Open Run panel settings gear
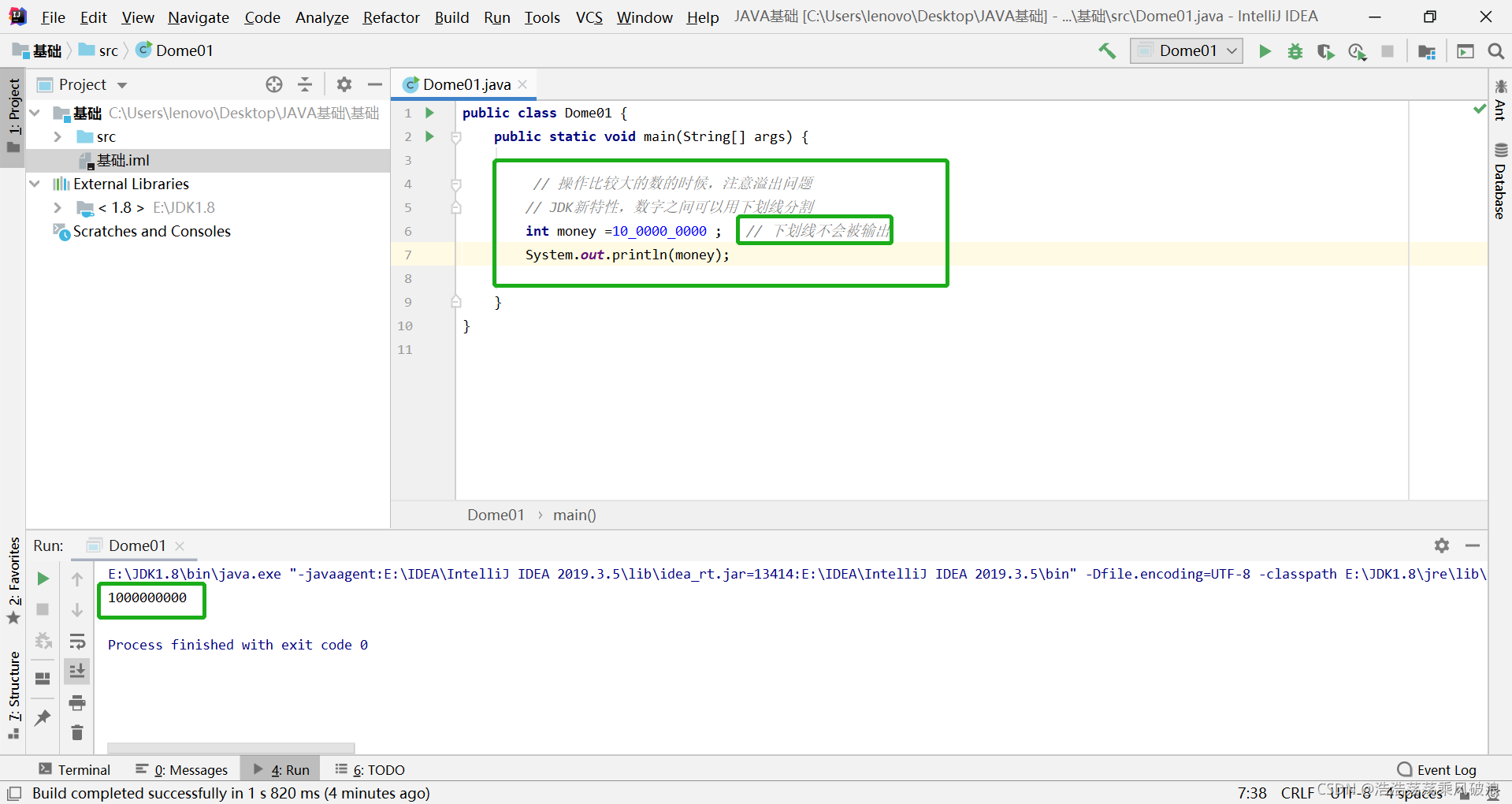Viewport: 1512px width, 804px height. pos(1442,545)
